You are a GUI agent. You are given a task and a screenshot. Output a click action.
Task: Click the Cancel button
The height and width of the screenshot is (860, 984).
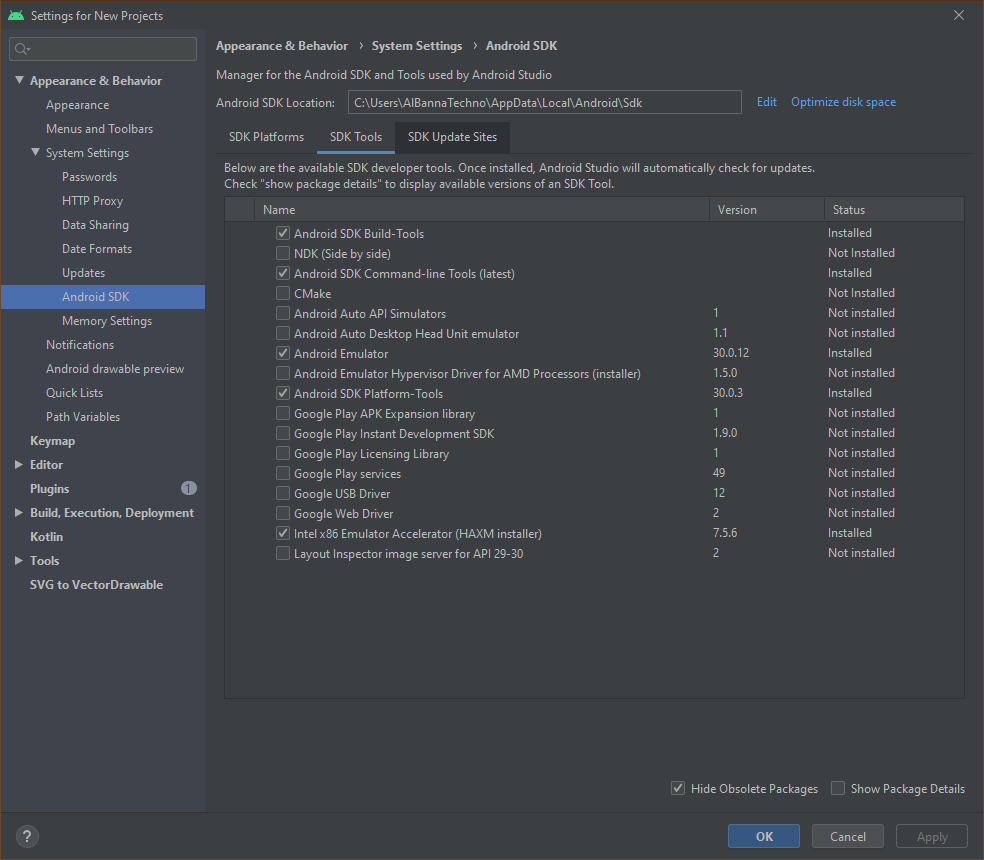click(848, 836)
